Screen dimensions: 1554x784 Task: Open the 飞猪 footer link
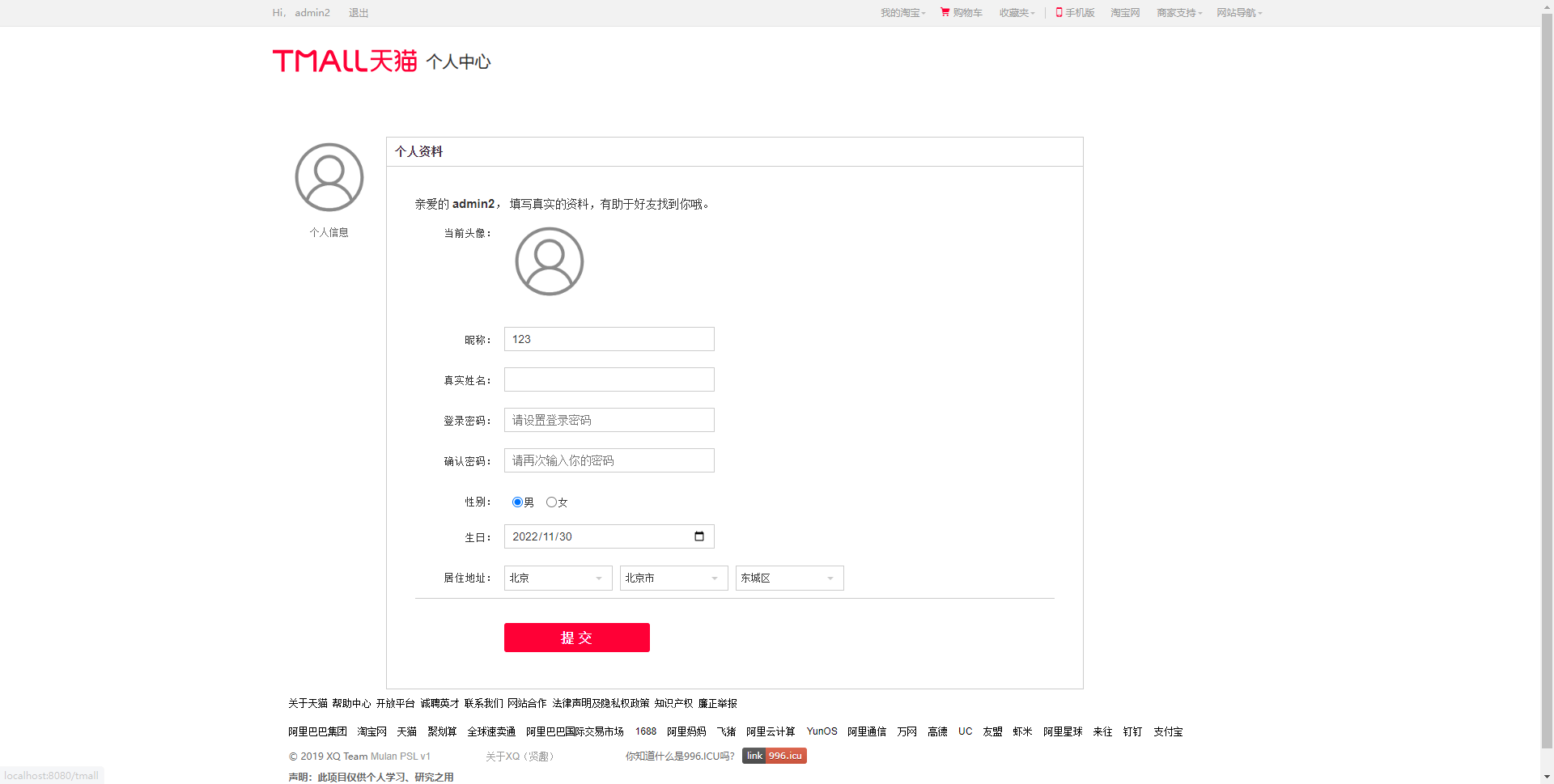pyautogui.click(x=727, y=731)
